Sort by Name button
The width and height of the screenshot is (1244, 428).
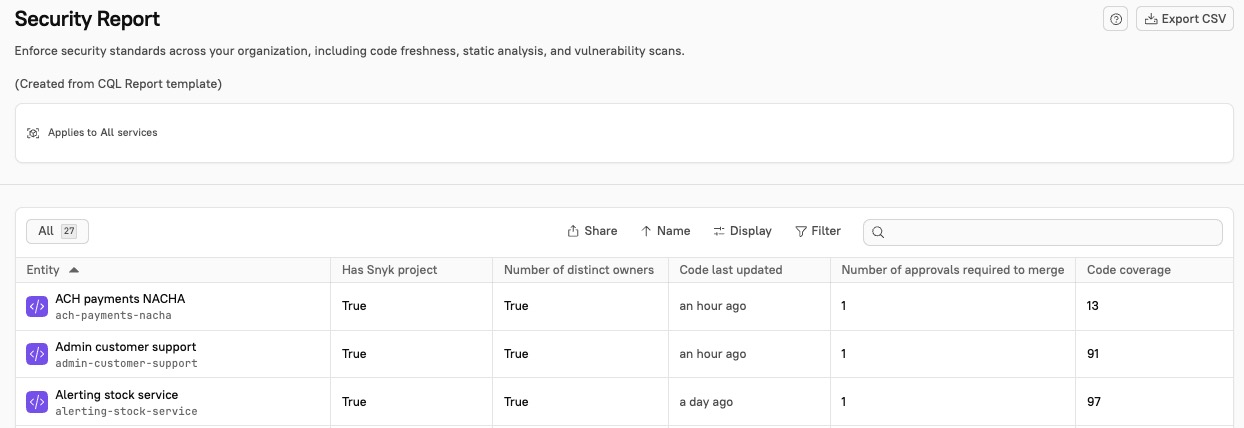click(666, 231)
